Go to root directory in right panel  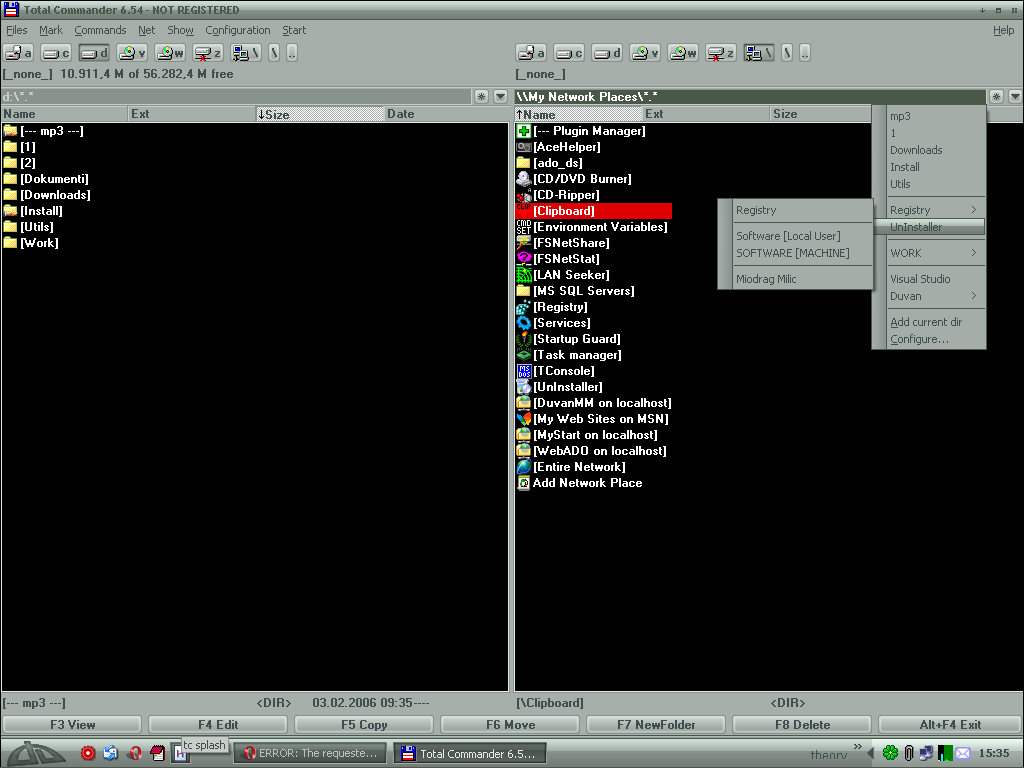(787, 53)
